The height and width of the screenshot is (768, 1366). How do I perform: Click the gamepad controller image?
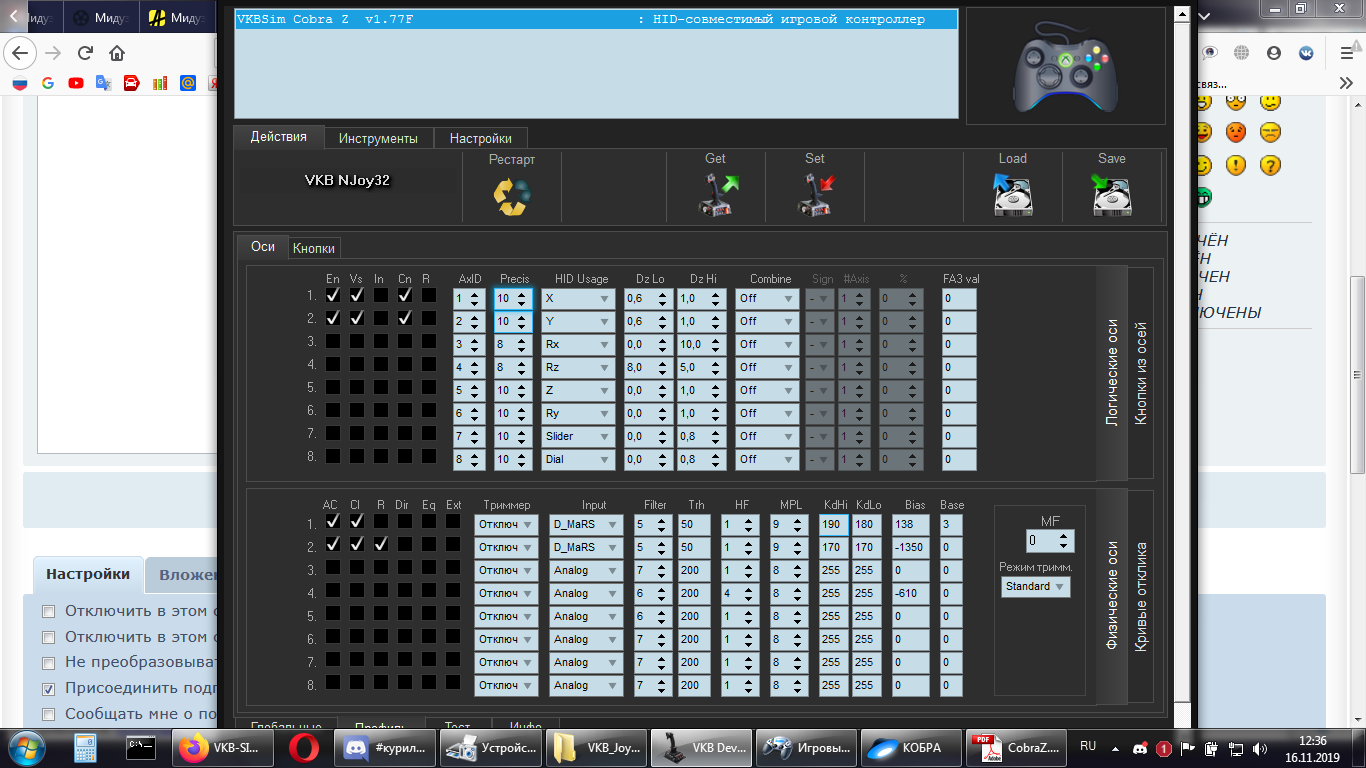pyautogui.click(x=1065, y=65)
